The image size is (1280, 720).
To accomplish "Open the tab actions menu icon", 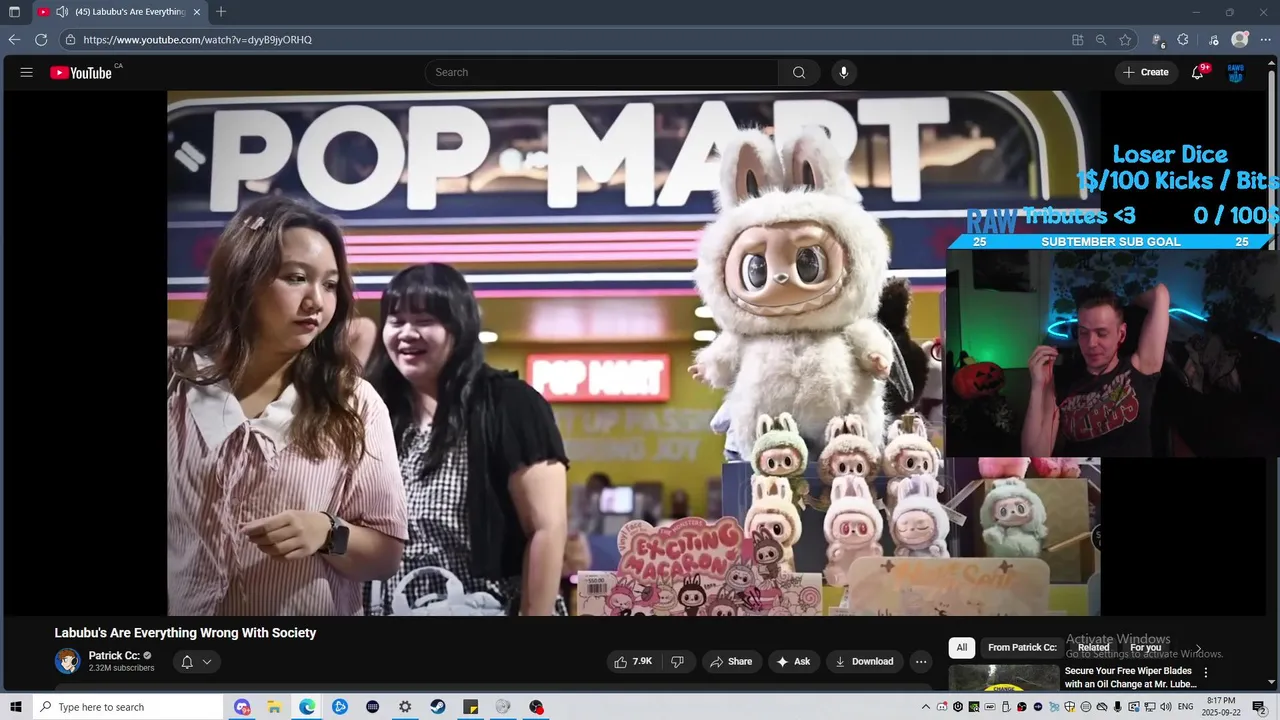I will [14, 12].
